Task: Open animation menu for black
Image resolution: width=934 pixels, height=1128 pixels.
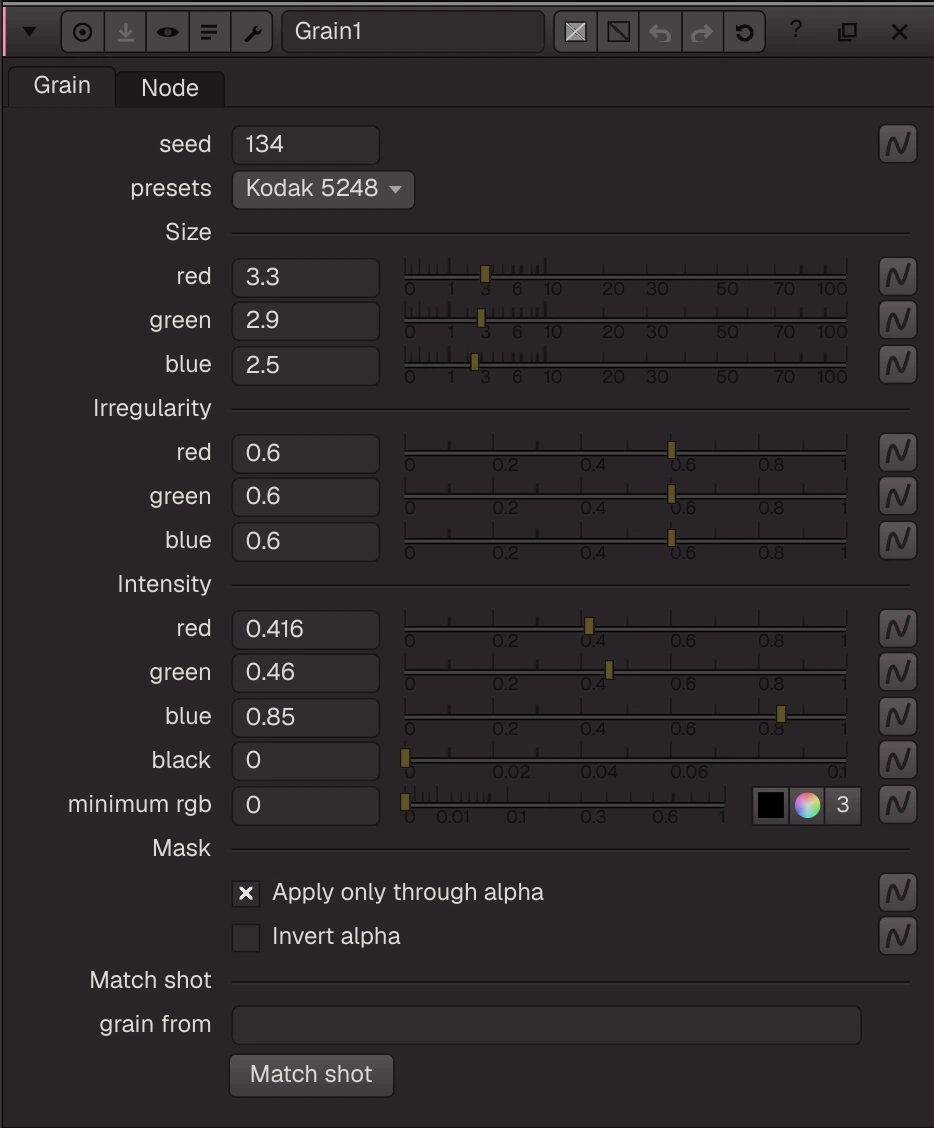Action: pos(897,760)
